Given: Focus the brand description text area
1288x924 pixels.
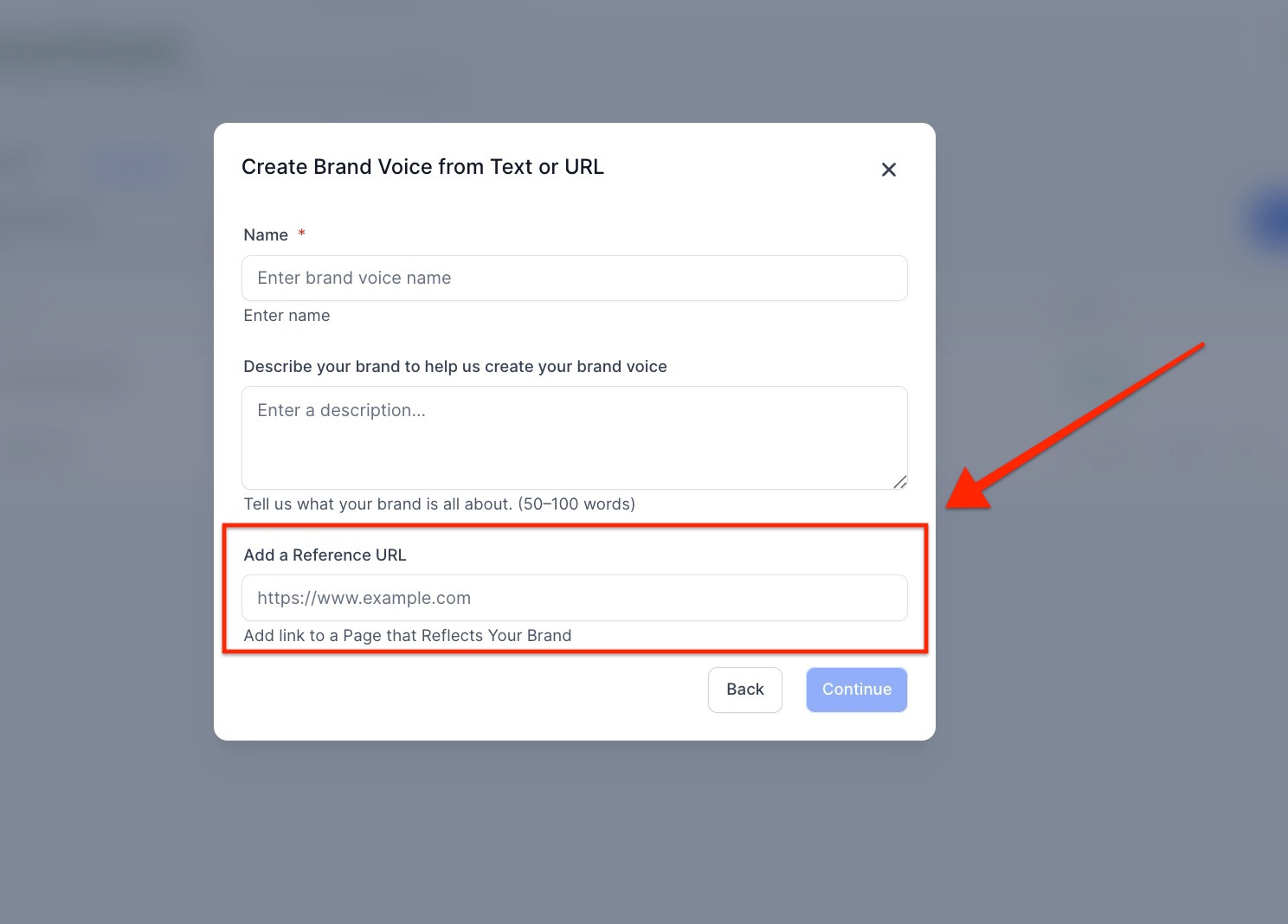Looking at the screenshot, I should click(574, 437).
